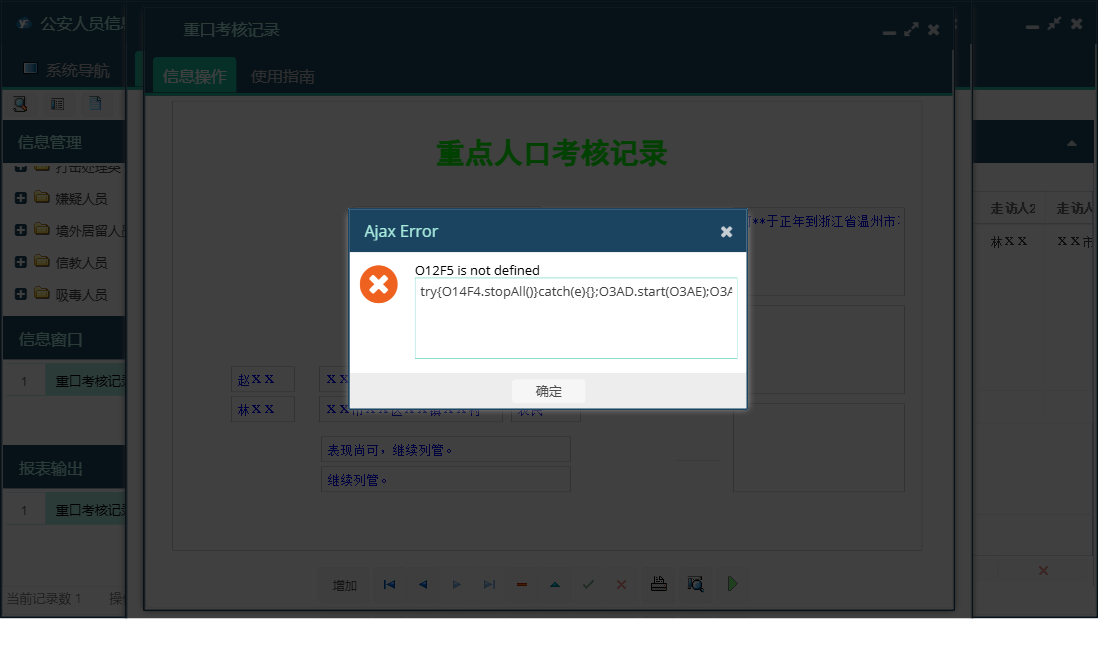Open print preview from the toolbar

point(695,584)
